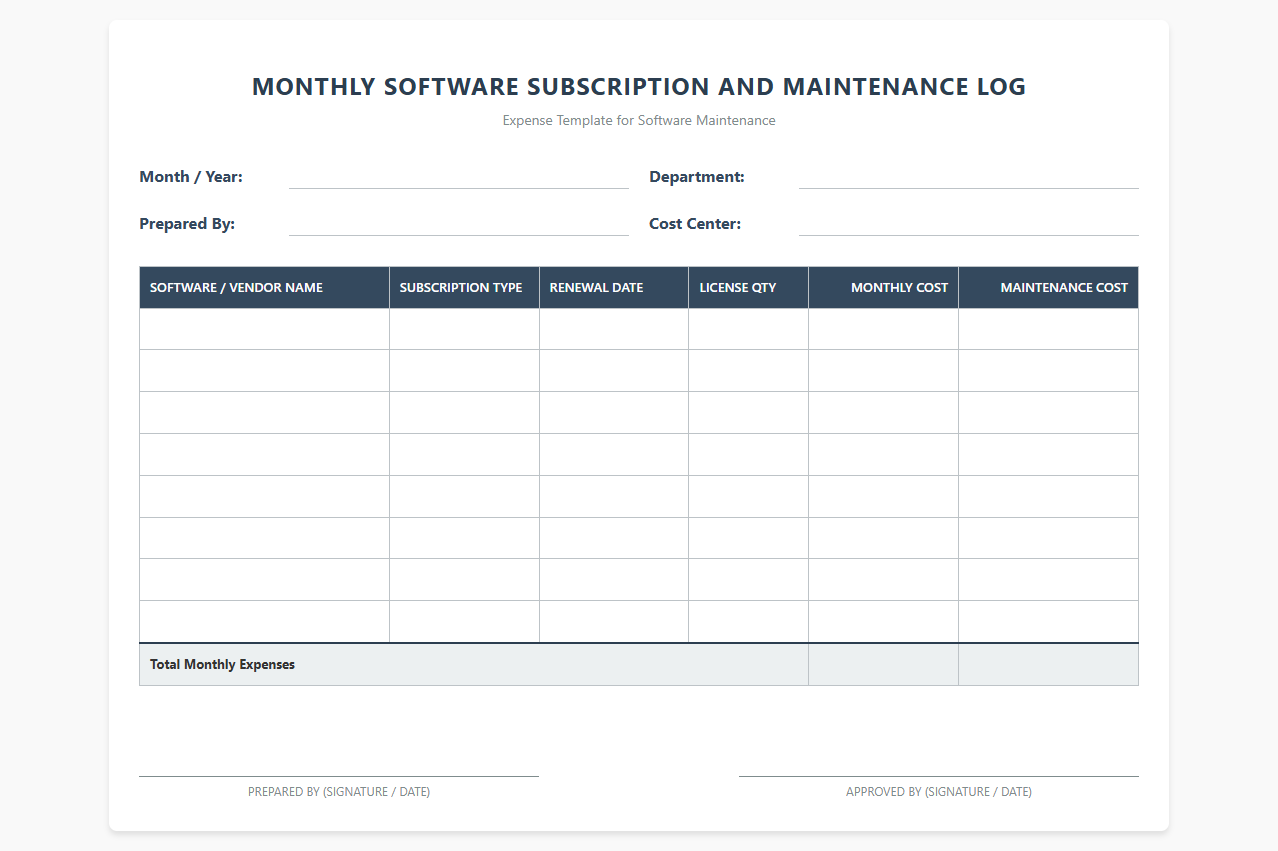Click the Renewal Date column header

pos(614,287)
